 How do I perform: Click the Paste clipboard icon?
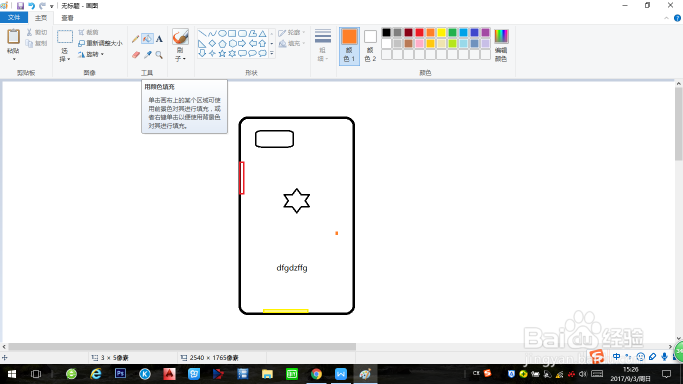[x=13, y=37]
